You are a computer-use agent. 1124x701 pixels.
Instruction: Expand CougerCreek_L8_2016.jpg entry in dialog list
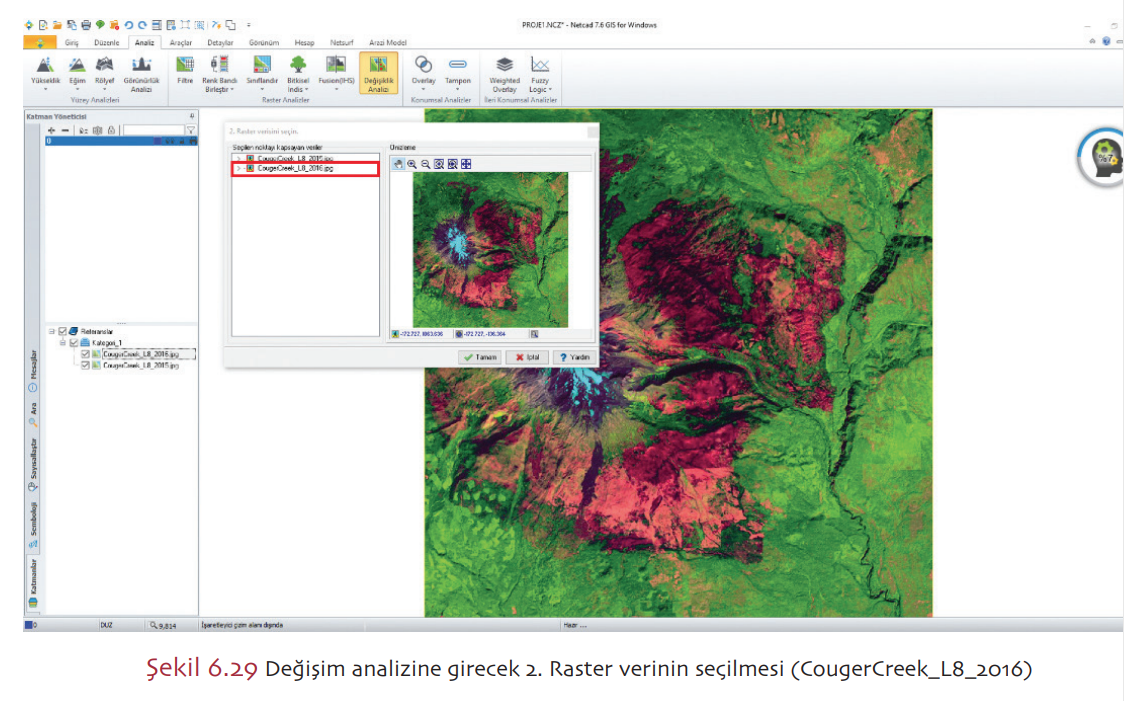(238, 169)
